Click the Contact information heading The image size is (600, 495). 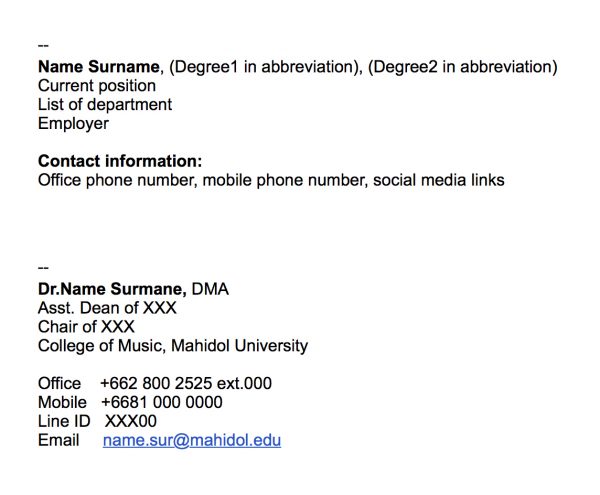[x=120, y=161]
